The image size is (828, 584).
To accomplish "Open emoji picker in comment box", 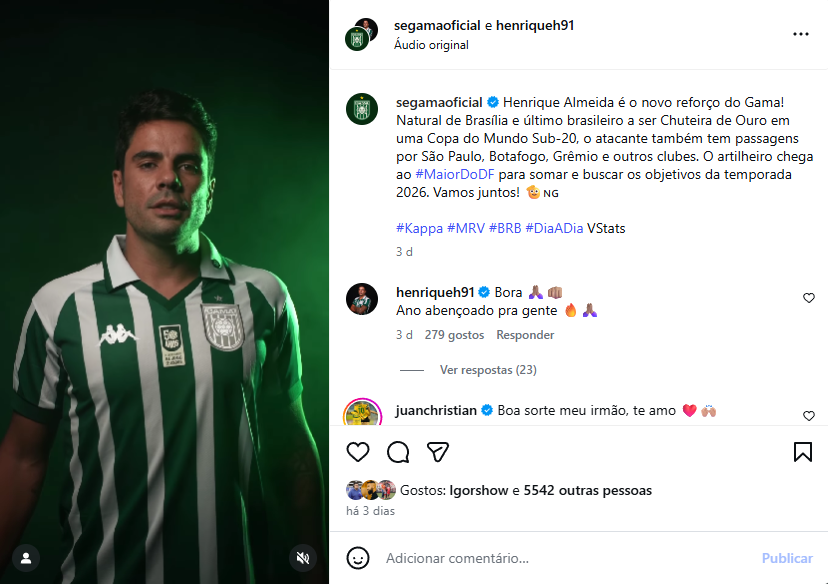I will click(x=358, y=558).
